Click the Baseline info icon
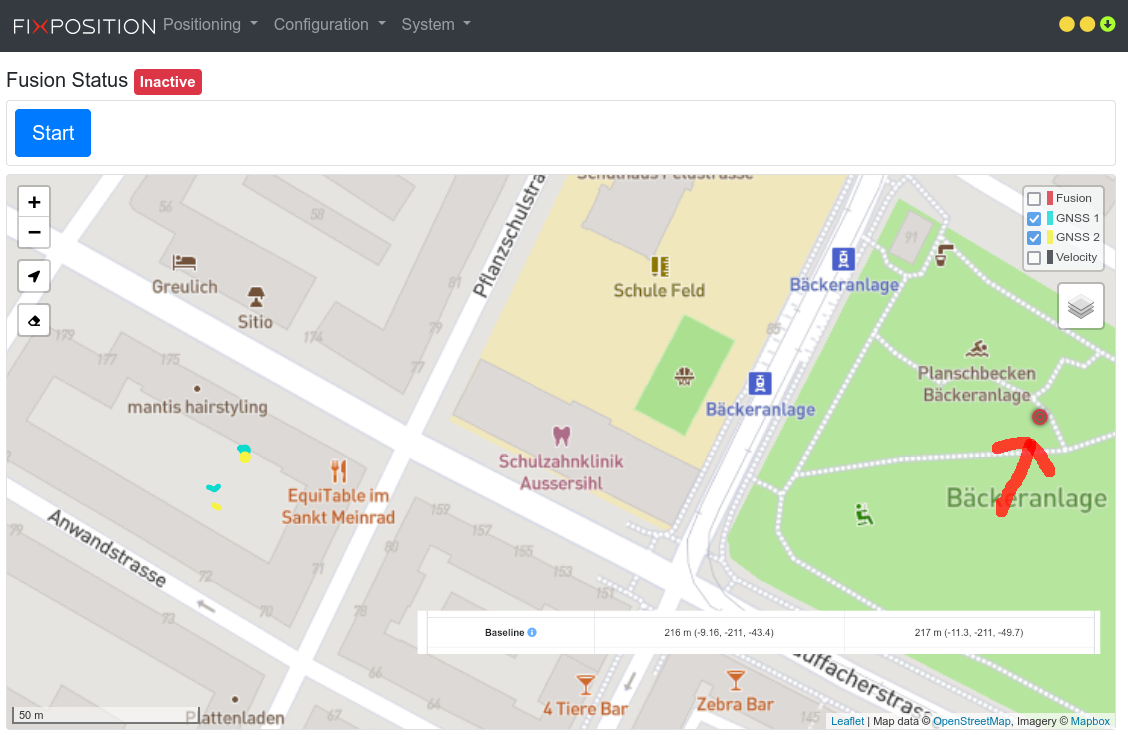 point(532,632)
